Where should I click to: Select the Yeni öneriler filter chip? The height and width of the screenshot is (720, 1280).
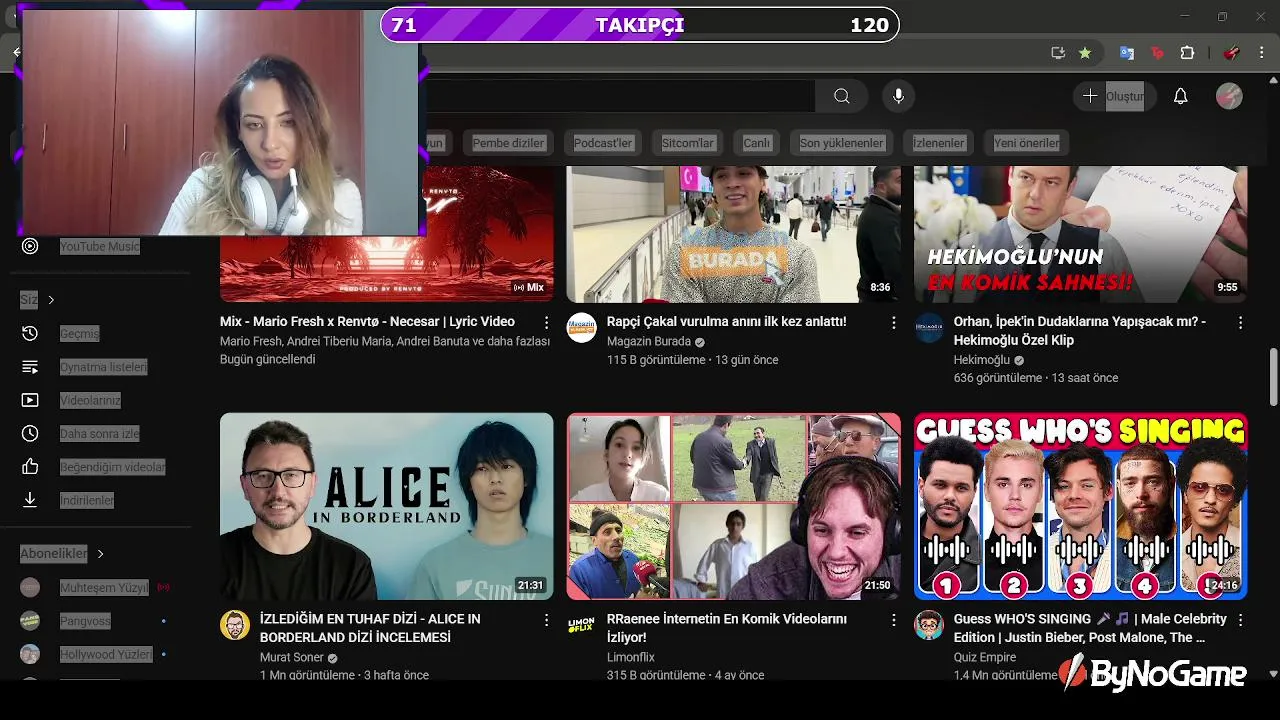(x=1026, y=143)
